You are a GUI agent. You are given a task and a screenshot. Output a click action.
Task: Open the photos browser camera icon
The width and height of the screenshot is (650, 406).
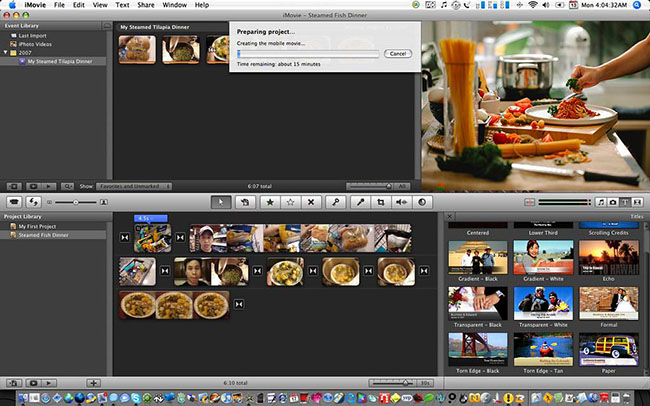pyautogui.click(x=613, y=202)
